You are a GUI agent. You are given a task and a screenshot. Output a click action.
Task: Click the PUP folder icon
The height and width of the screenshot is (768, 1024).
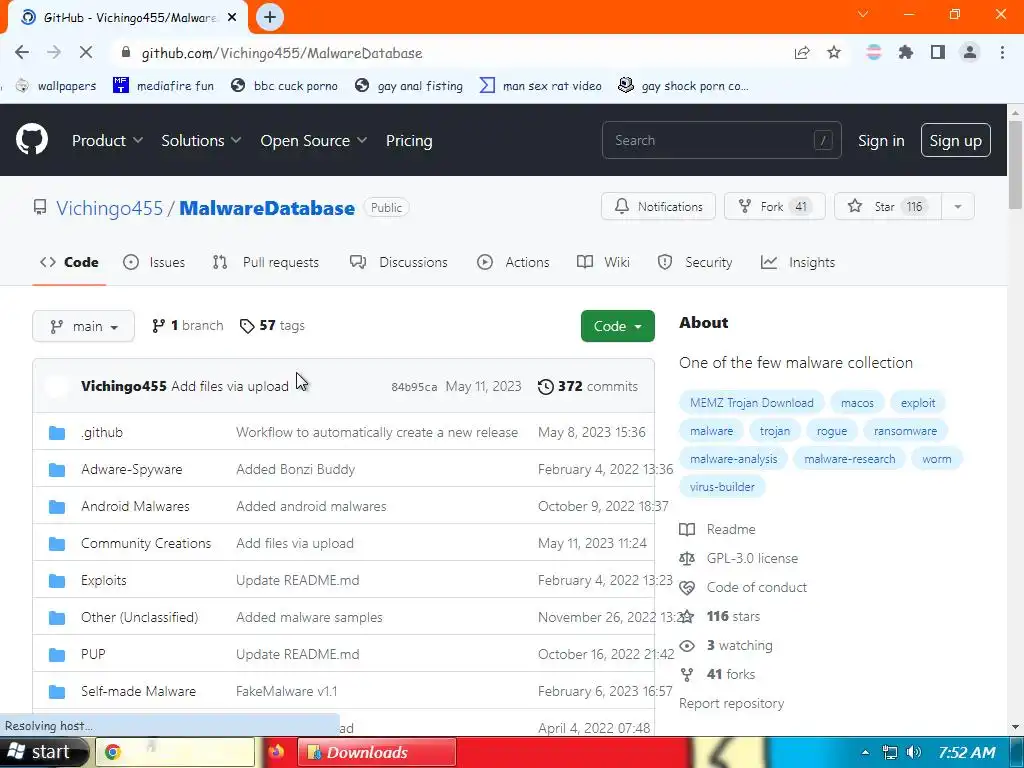pos(57,654)
